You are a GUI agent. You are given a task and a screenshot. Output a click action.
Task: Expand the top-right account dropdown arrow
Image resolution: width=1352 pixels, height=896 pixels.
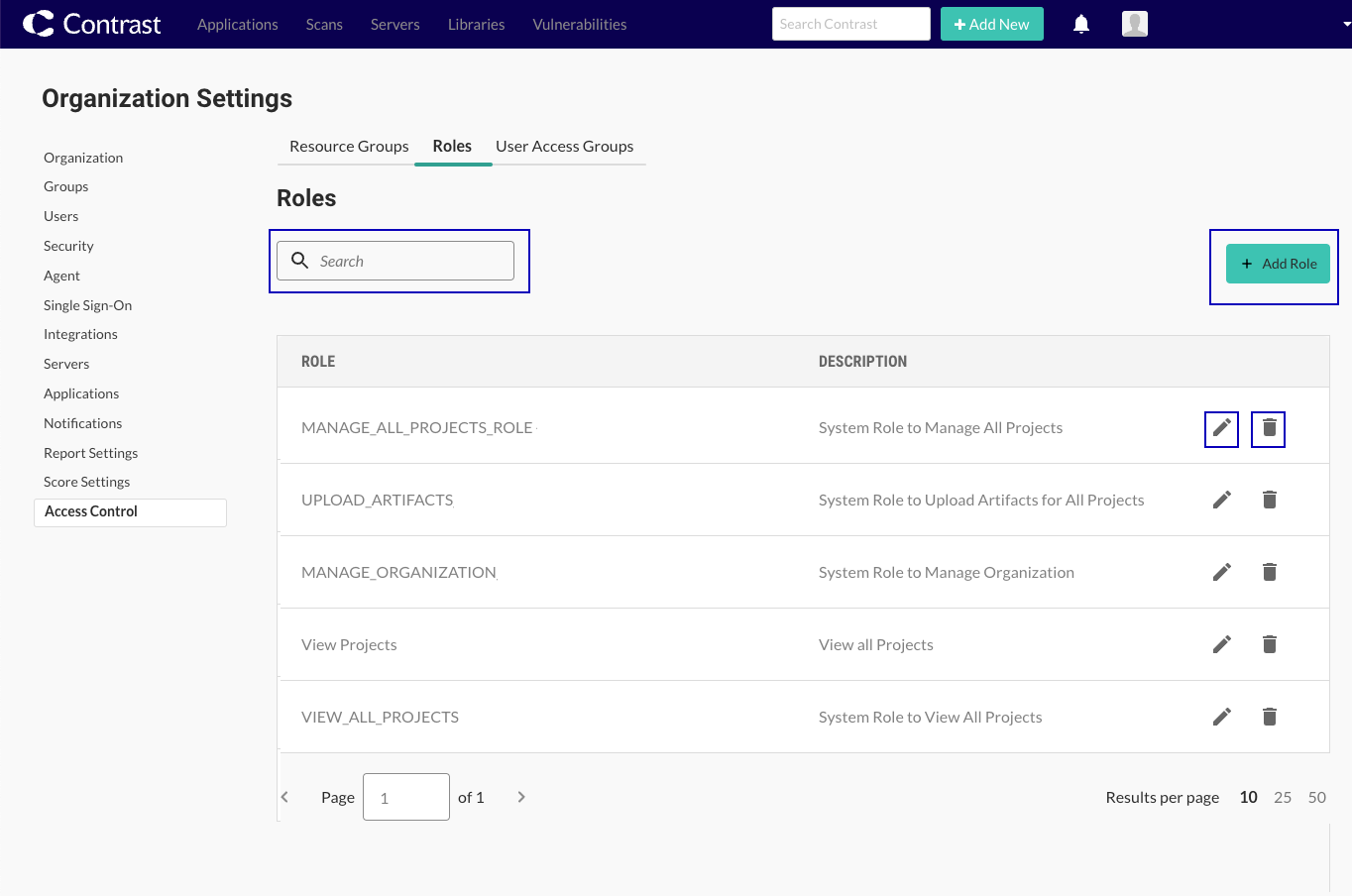pos(1346,25)
